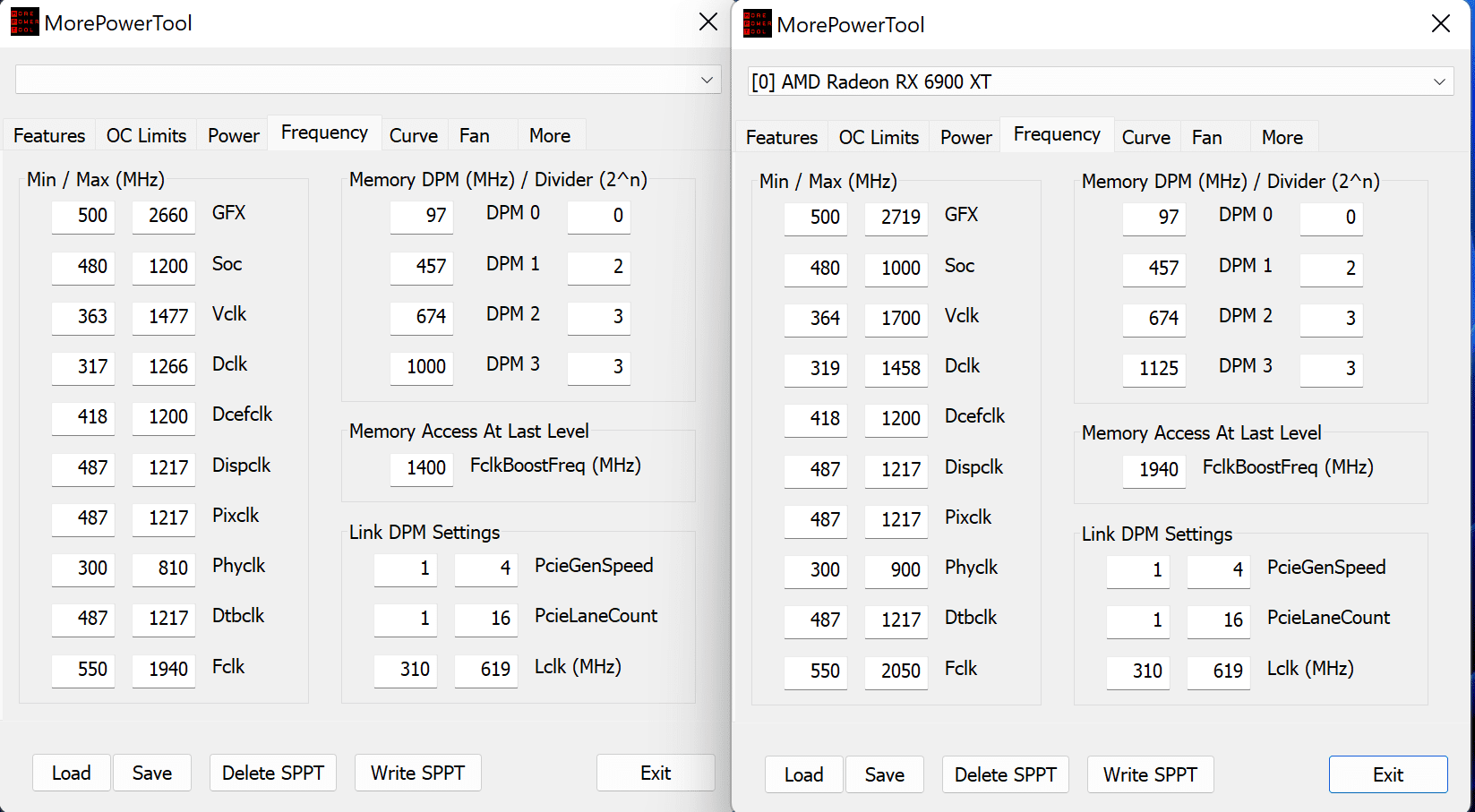1475x812 pixels.
Task: Edit GFX max field 2719 in right window
Action: pos(896,218)
